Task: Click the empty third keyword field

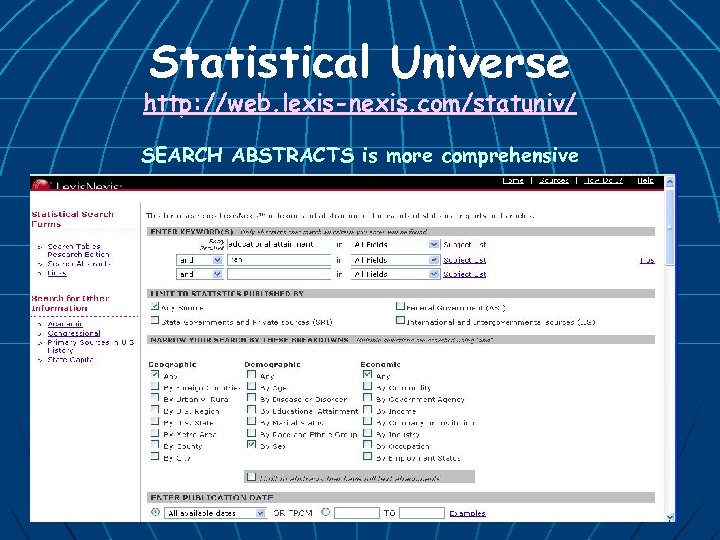Action: coord(279,274)
